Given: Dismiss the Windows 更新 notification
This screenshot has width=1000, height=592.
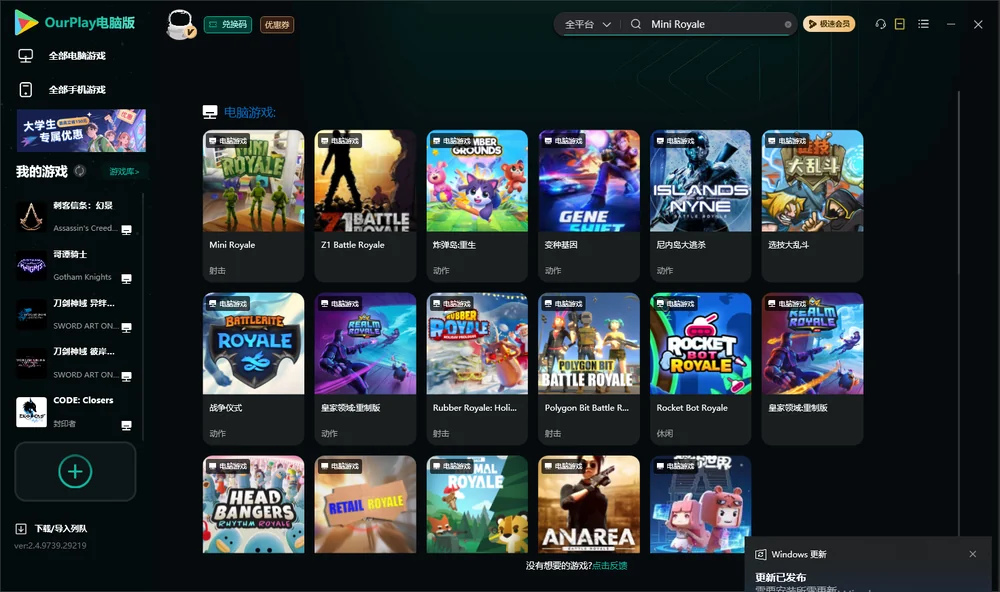Looking at the screenshot, I should pyautogui.click(x=973, y=554).
